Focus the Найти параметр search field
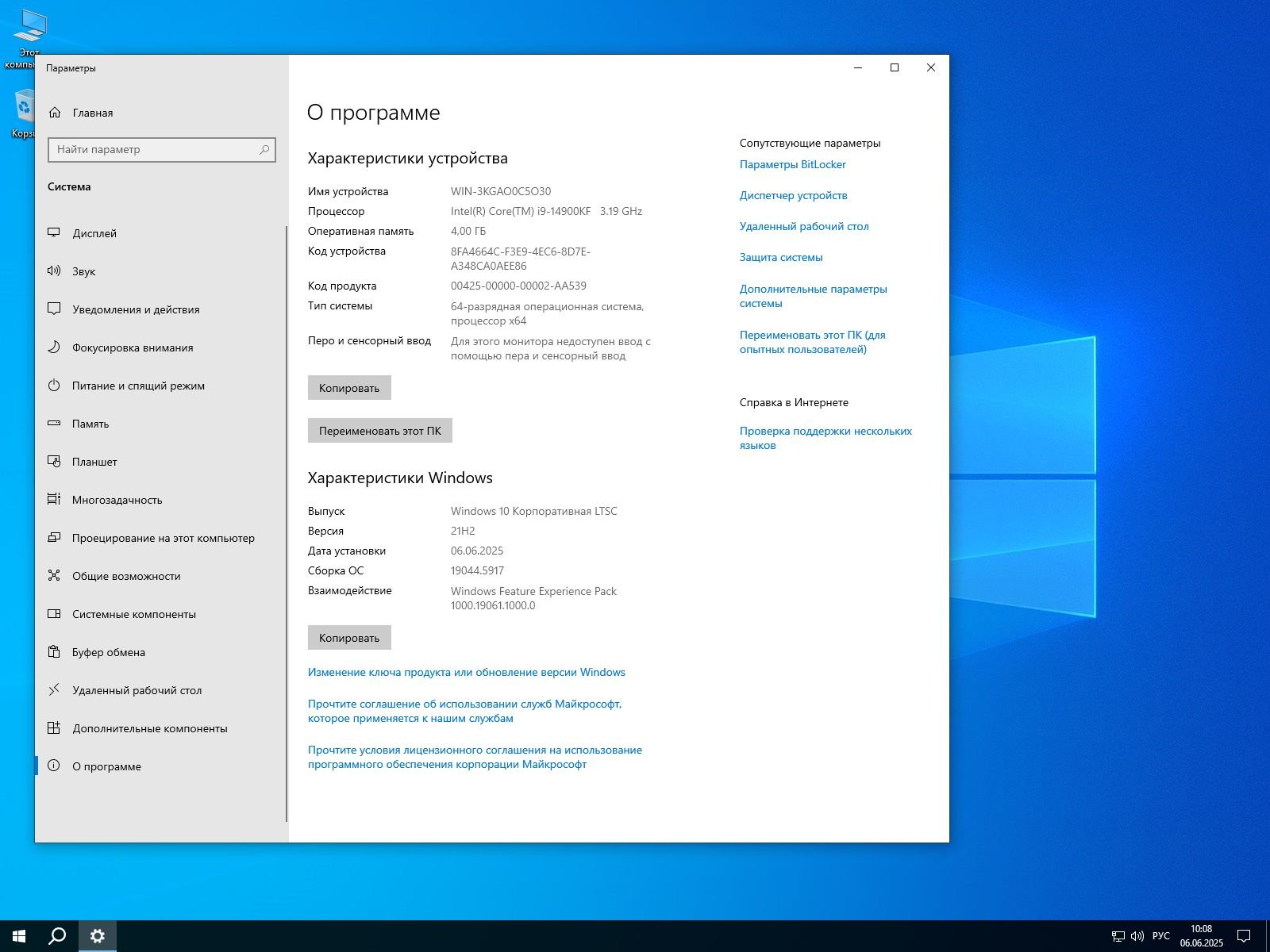Image resolution: width=1270 pixels, height=952 pixels. [162, 149]
